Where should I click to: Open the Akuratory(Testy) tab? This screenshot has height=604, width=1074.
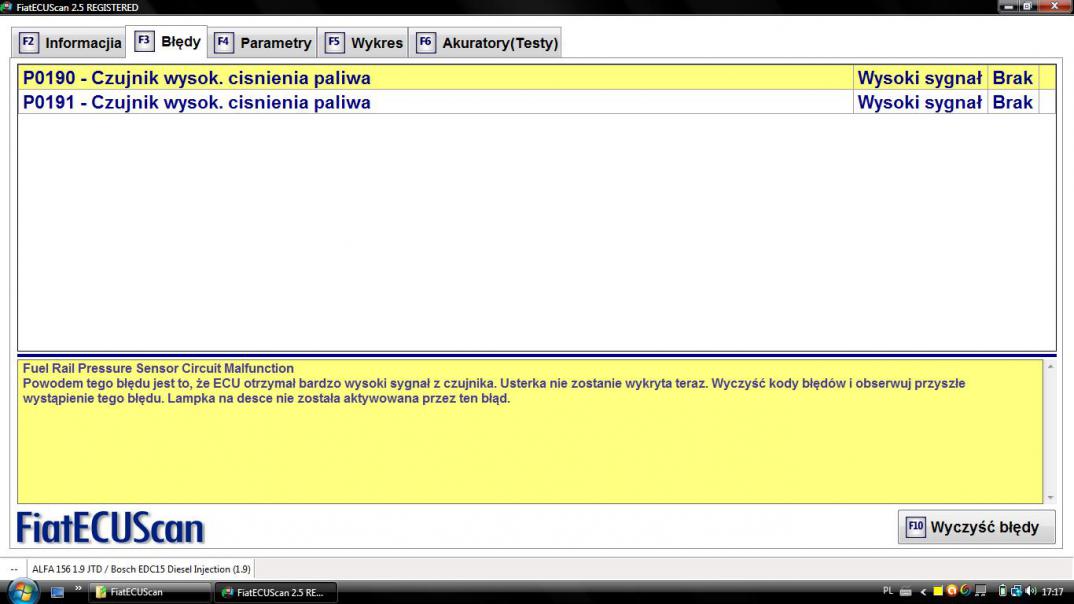(486, 42)
